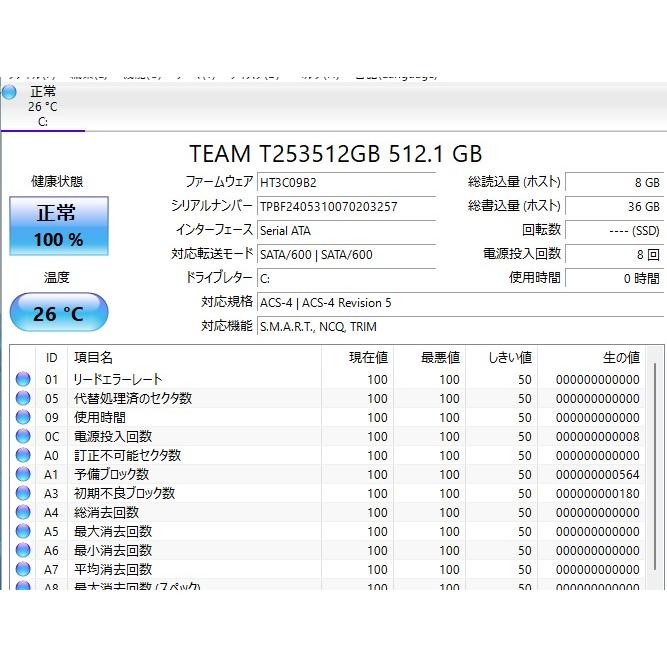The width and height of the screenshot is (667, 667).
Task: Click the status orb for row A3
Action: 23,493
